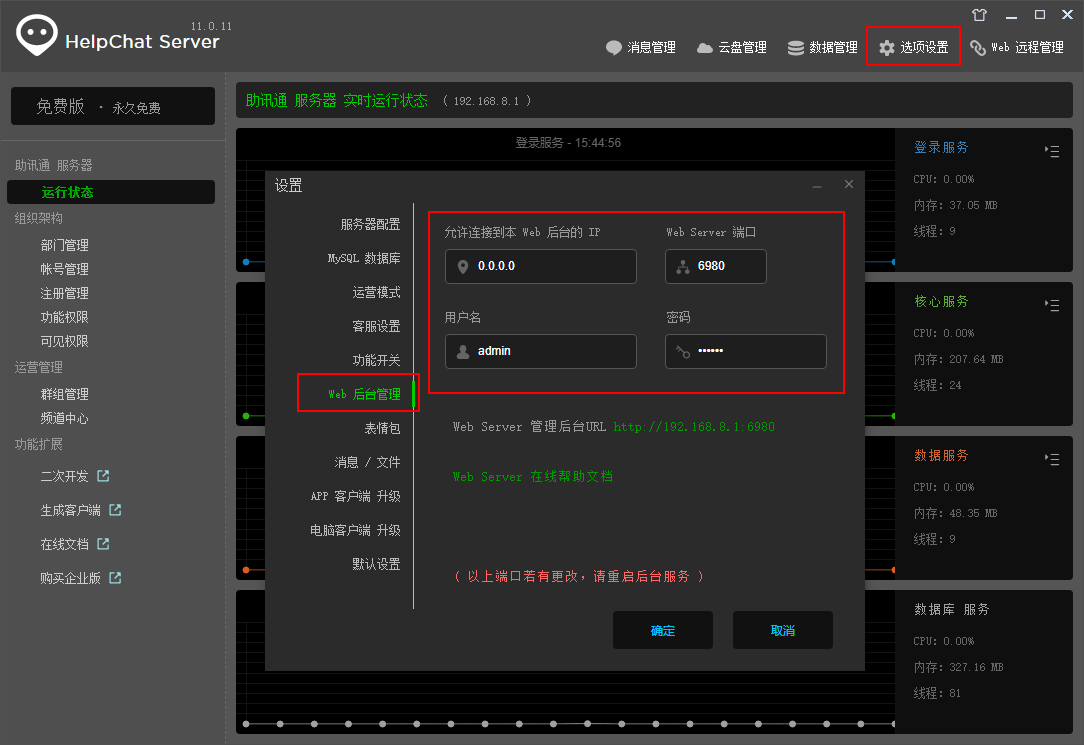Open 帐号管理 in the sidebar

64,269
